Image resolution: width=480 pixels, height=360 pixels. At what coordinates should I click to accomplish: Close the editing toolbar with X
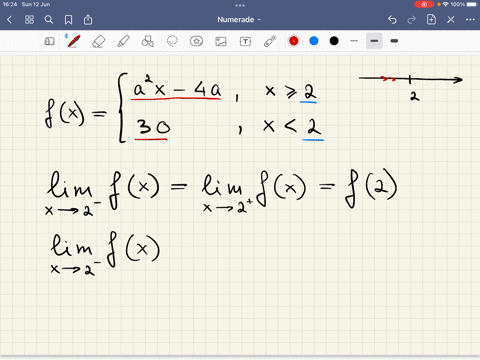(x=451, y=20)
